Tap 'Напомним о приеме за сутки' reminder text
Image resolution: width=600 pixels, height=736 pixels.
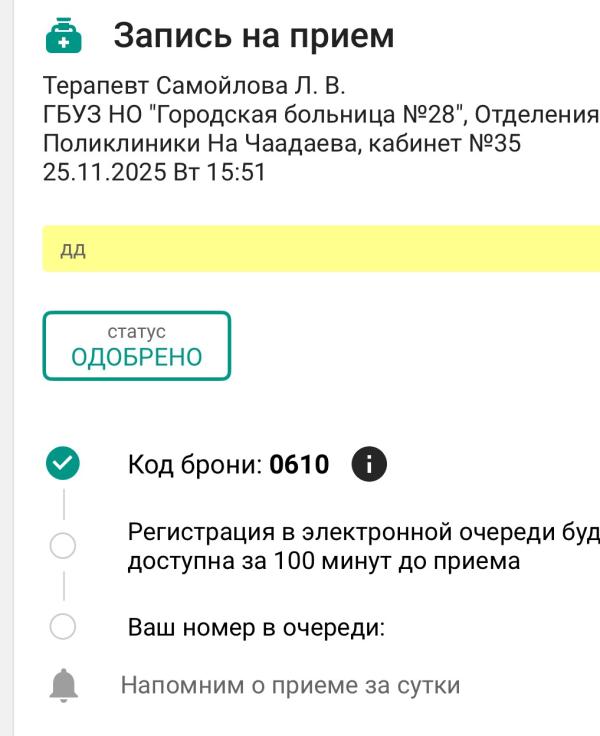click(290, 686)
